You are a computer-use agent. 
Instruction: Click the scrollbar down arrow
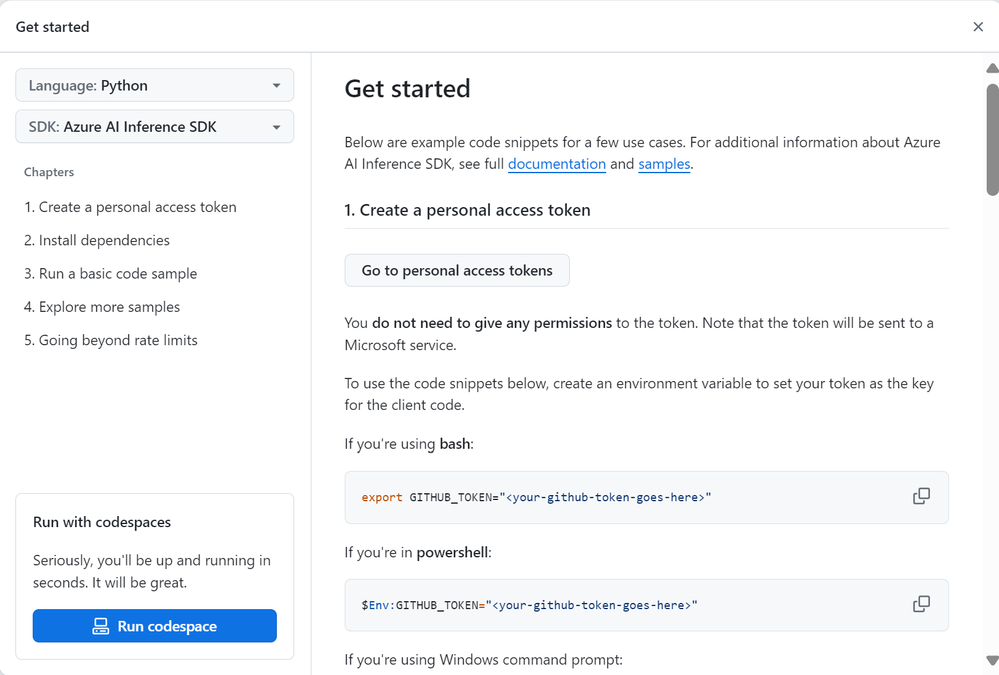pos(992,660)
